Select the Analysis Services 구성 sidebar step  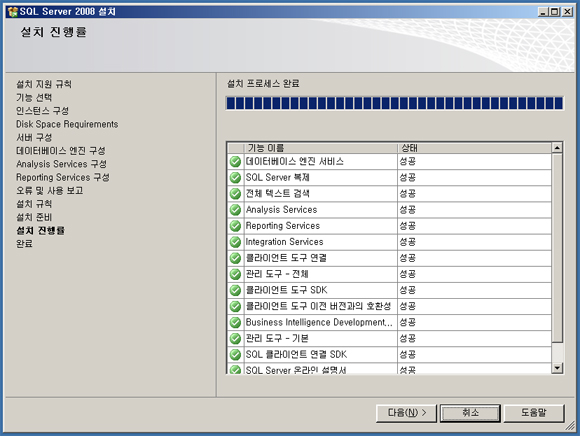point(61,164)
